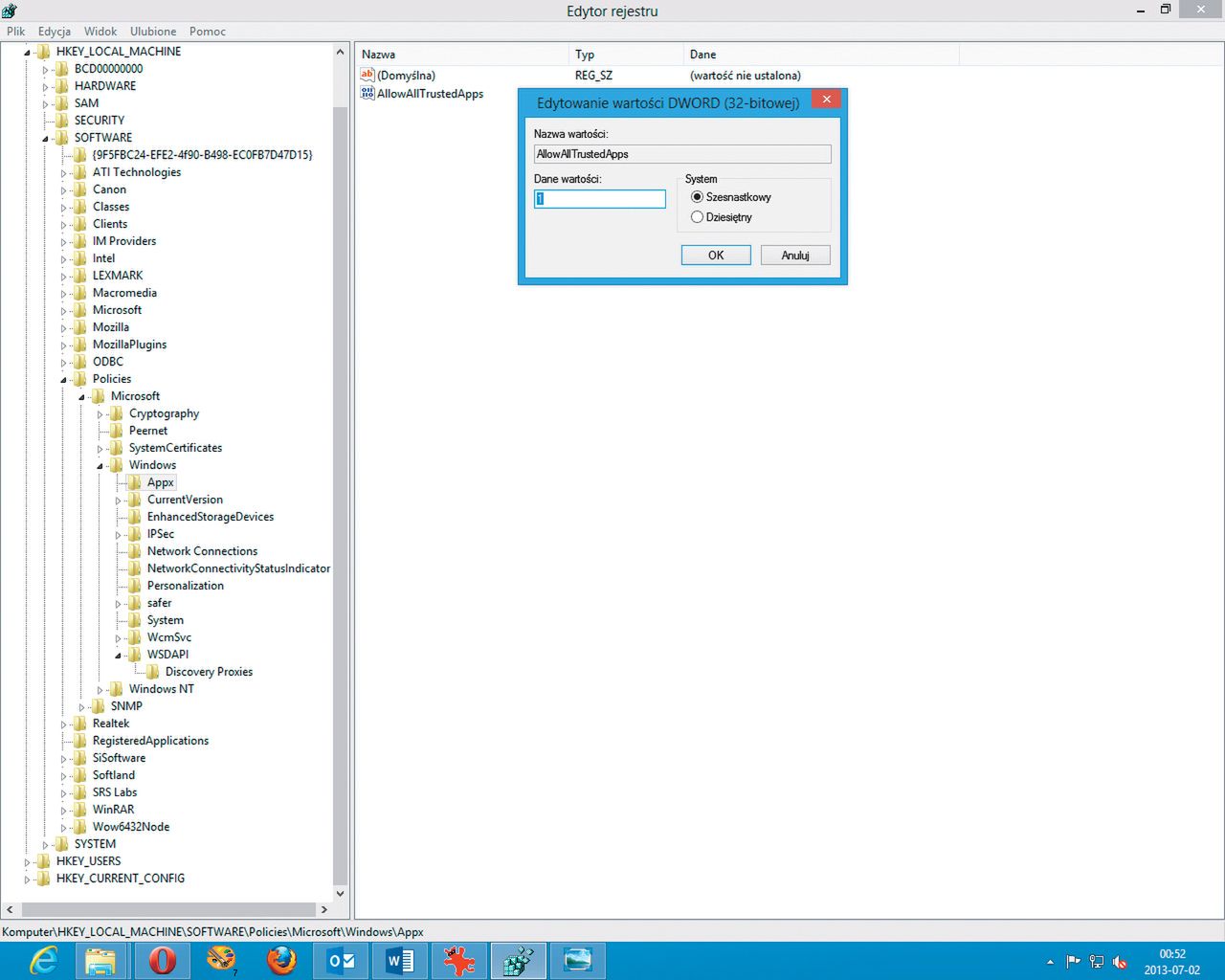Image resolution: width=1225 pixels, height=980 pixels.
Task: Click the HKEY_LOCAL_MACHINE folder icon
Action: tap(44, 52)
